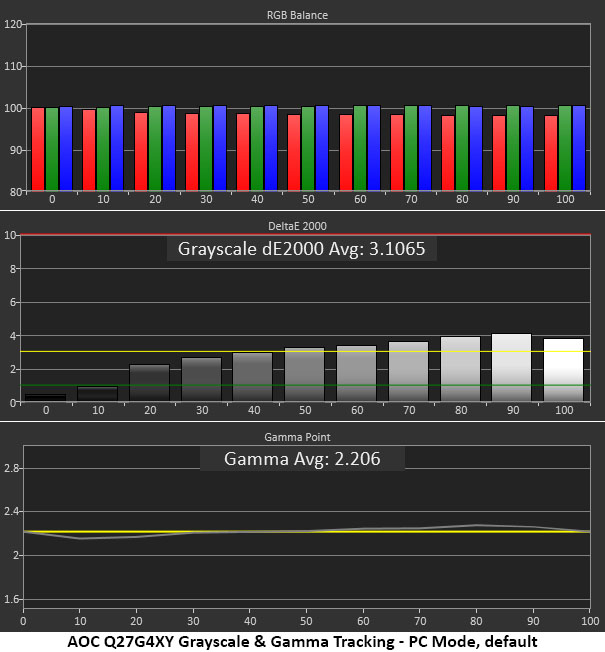Click blue bar at 30 in RGB Balance
The height and width of the screenshot is (652, 605).
220,148
